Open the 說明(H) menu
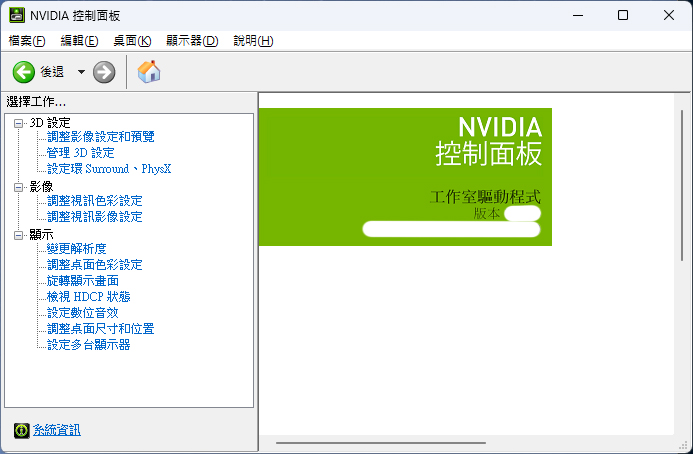The image size is (693, 454). tap(253, 41)
